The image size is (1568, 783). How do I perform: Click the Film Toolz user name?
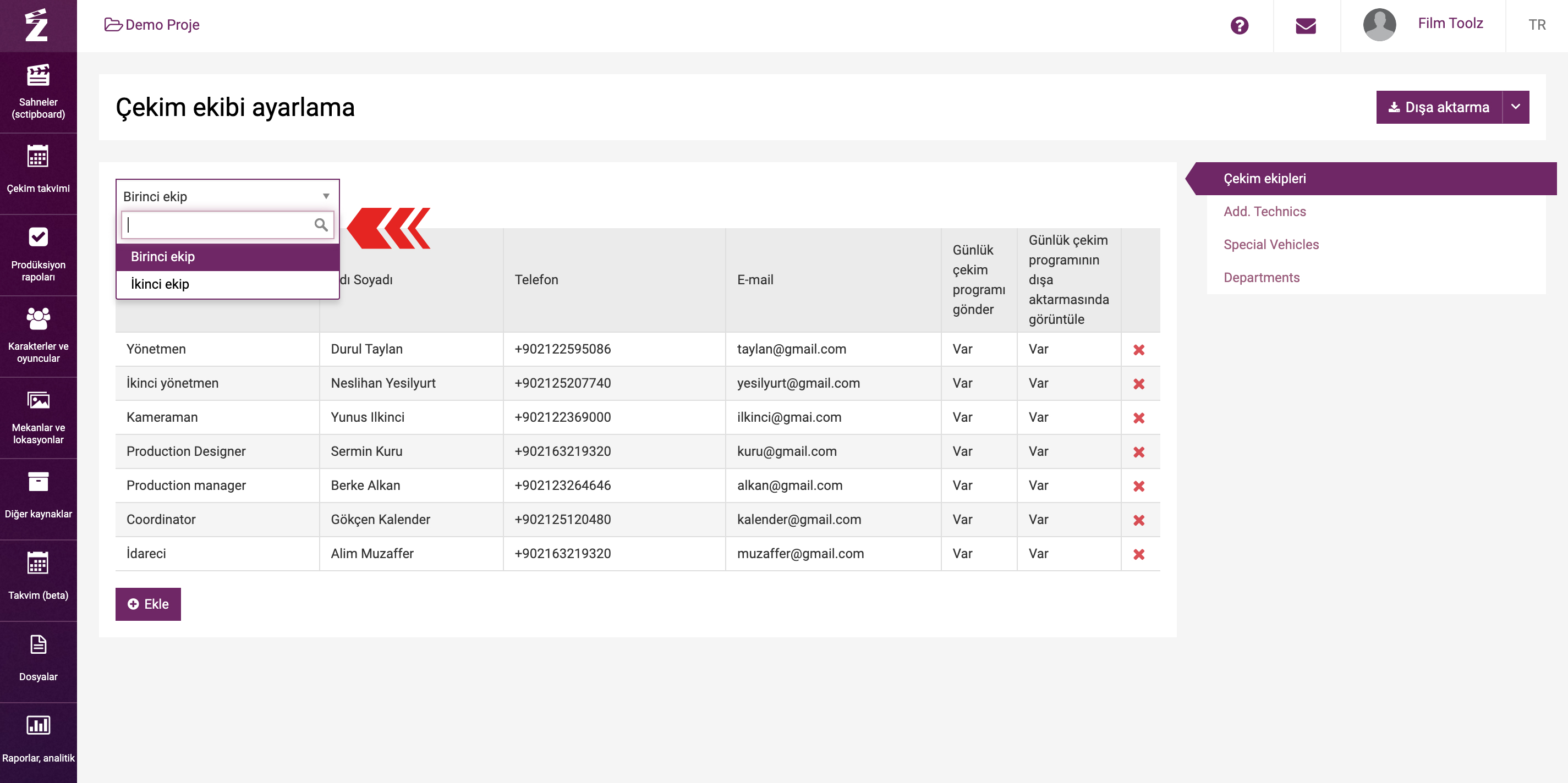click(x=1450, y=23)
